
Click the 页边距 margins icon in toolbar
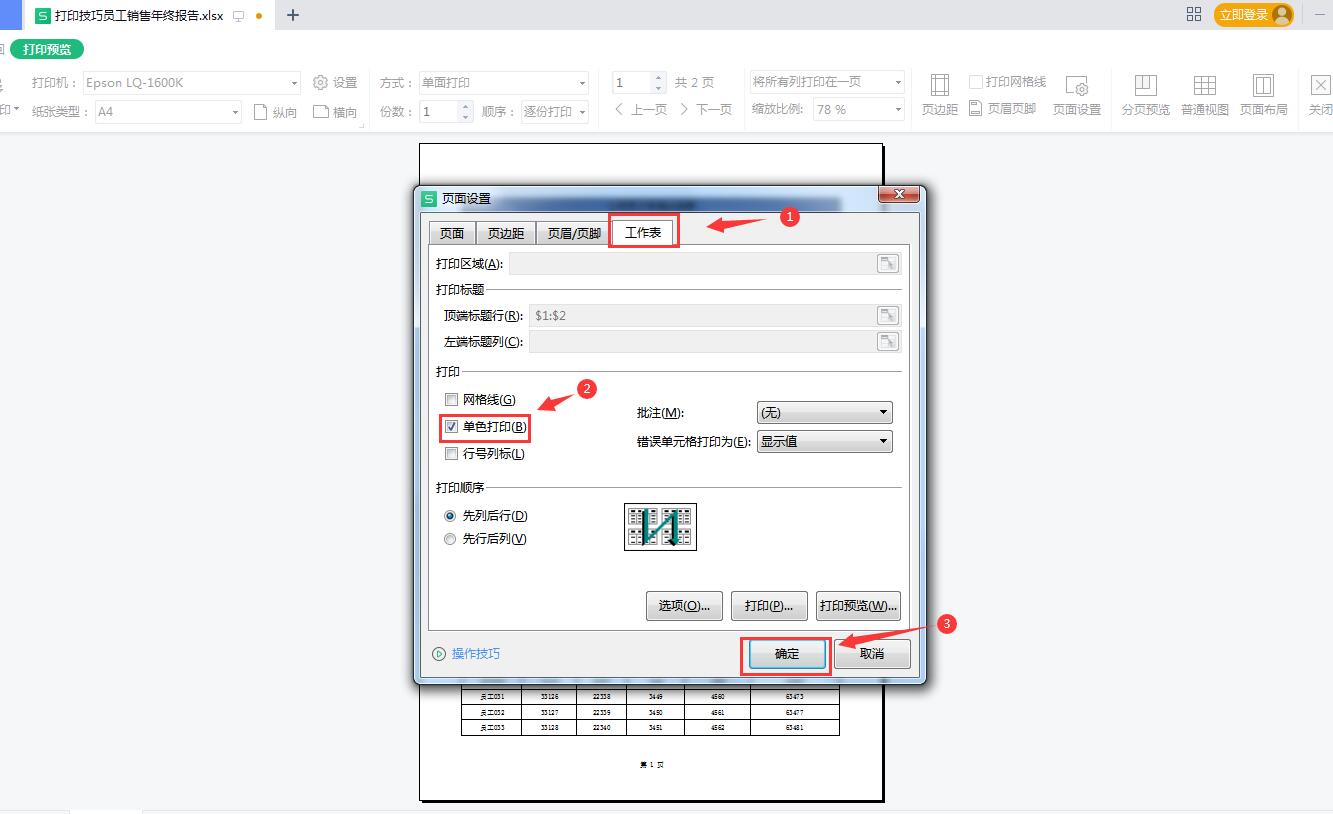(x=939, y=94)
